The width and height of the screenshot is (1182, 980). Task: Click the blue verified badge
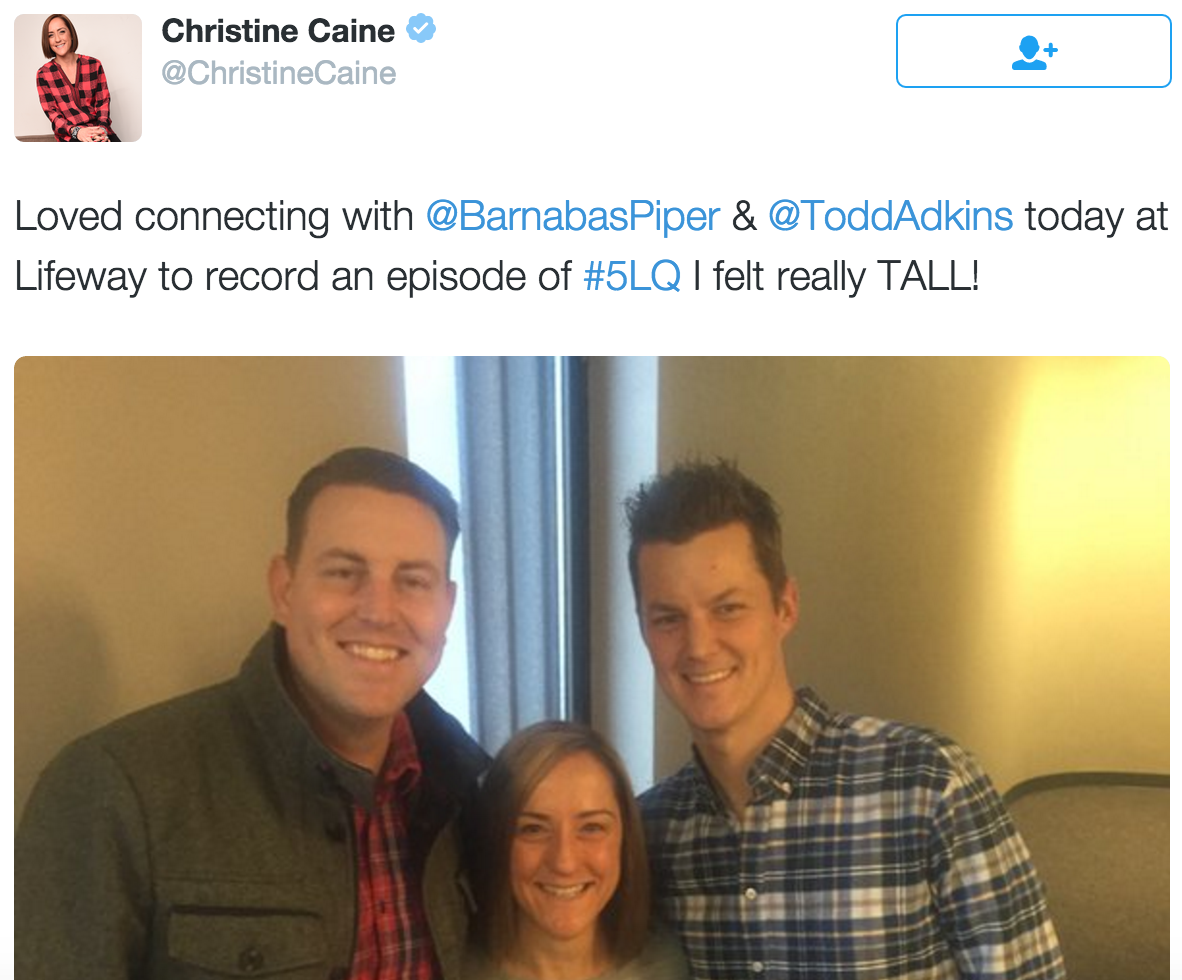(421, 29)
